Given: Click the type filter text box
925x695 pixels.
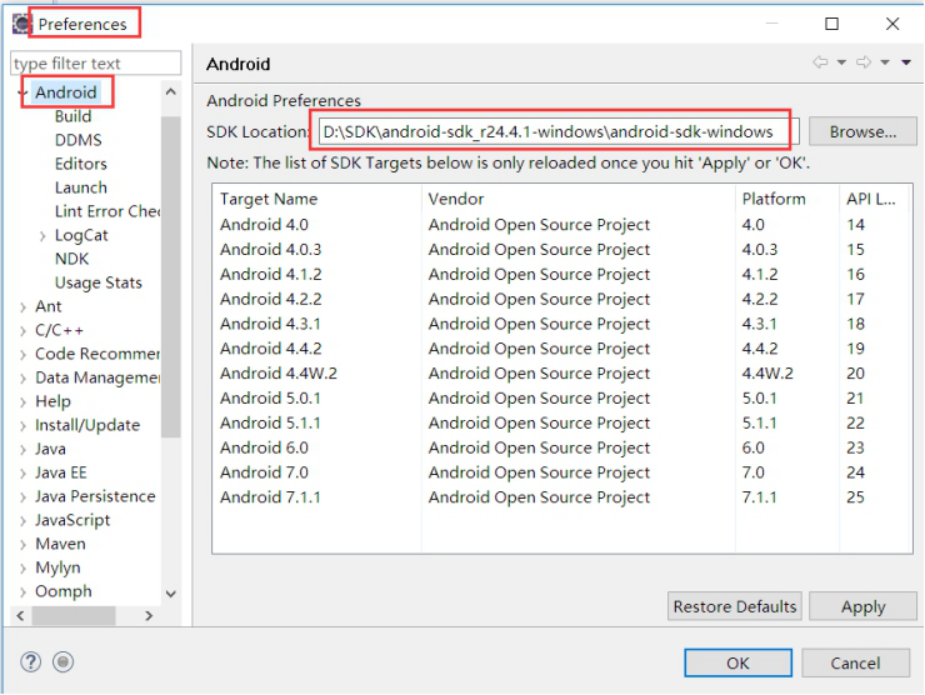Looking at the screenshot, I should click(x=96, y=64).
